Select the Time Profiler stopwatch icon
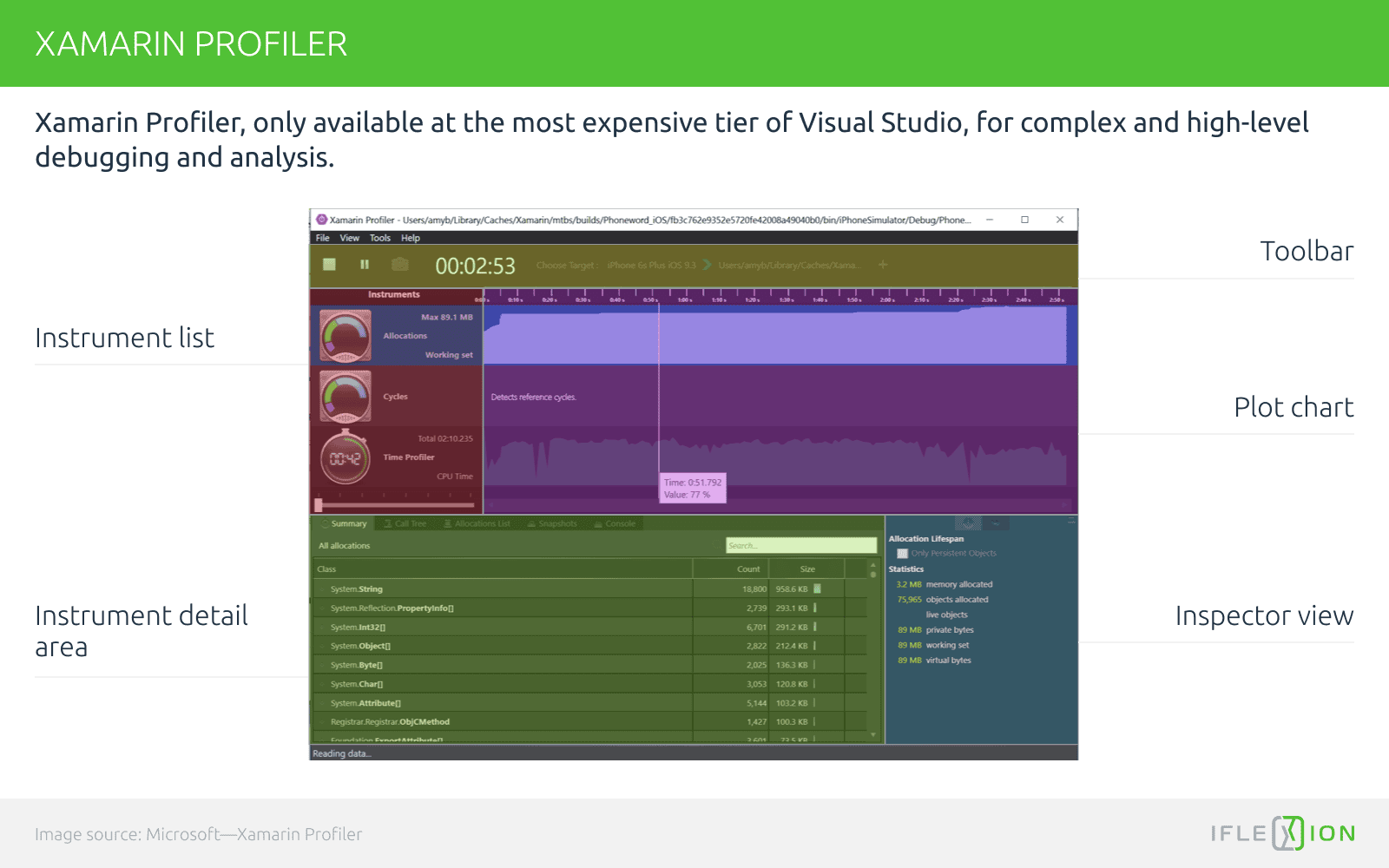Screen dimensions: 1389x868 coord(346,457)
